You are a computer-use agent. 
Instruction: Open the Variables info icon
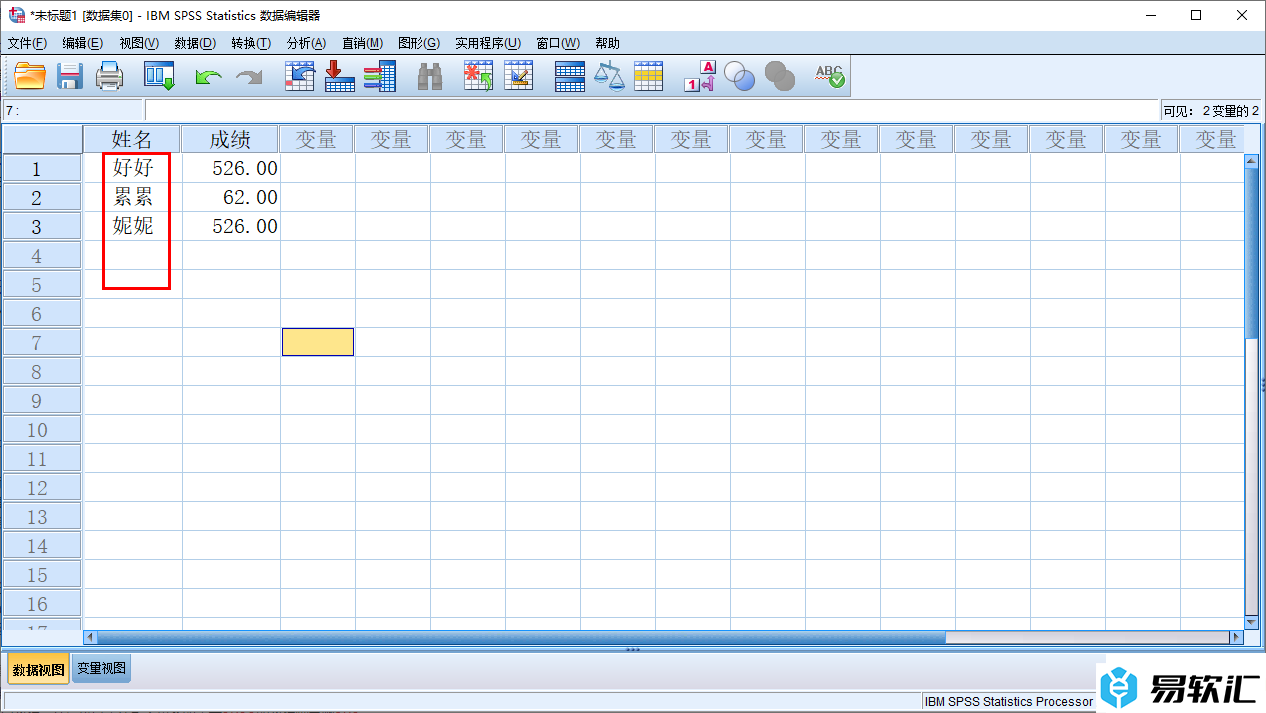pos(380,76)
